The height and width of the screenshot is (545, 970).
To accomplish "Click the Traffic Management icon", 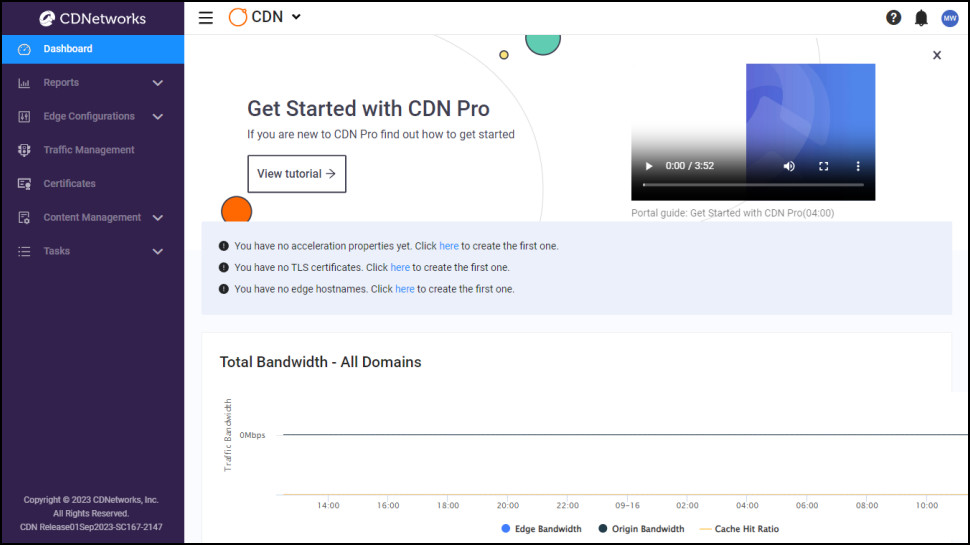I will point(24,150).
